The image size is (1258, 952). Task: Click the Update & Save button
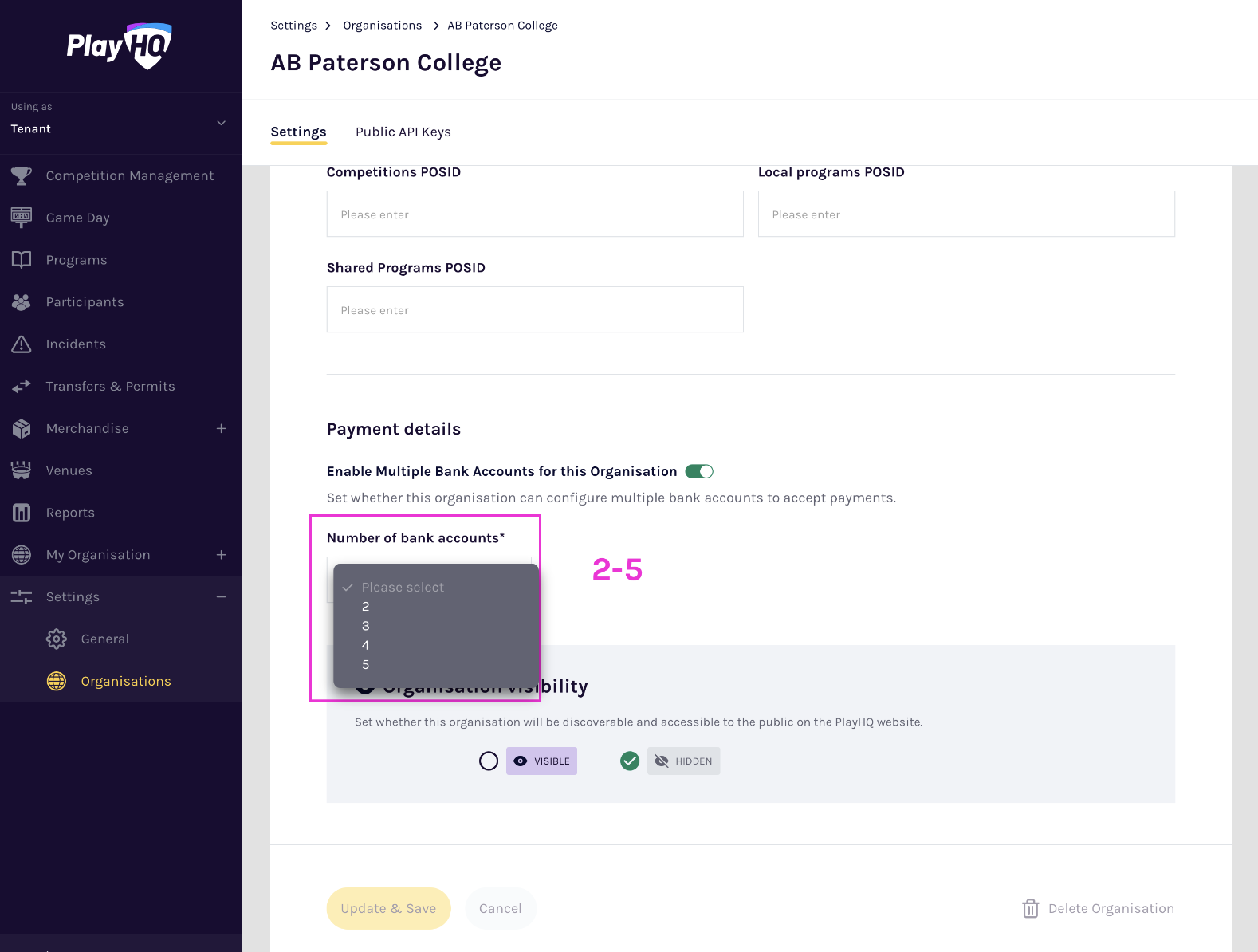(388, 908)
